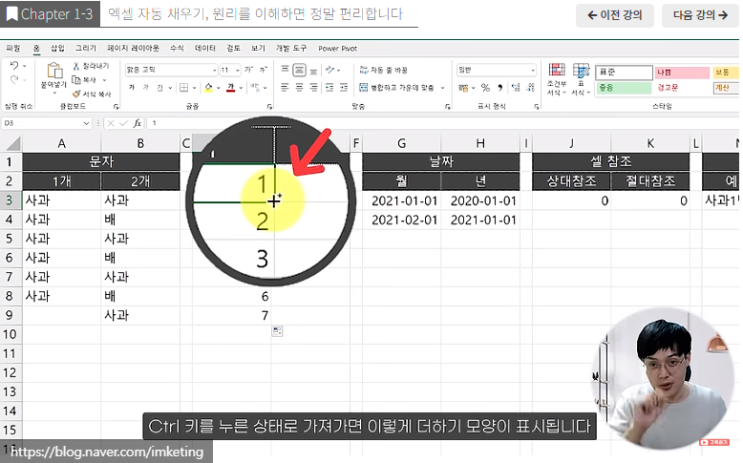
Task: Open the font name dropdown
Action: [214, 70]
